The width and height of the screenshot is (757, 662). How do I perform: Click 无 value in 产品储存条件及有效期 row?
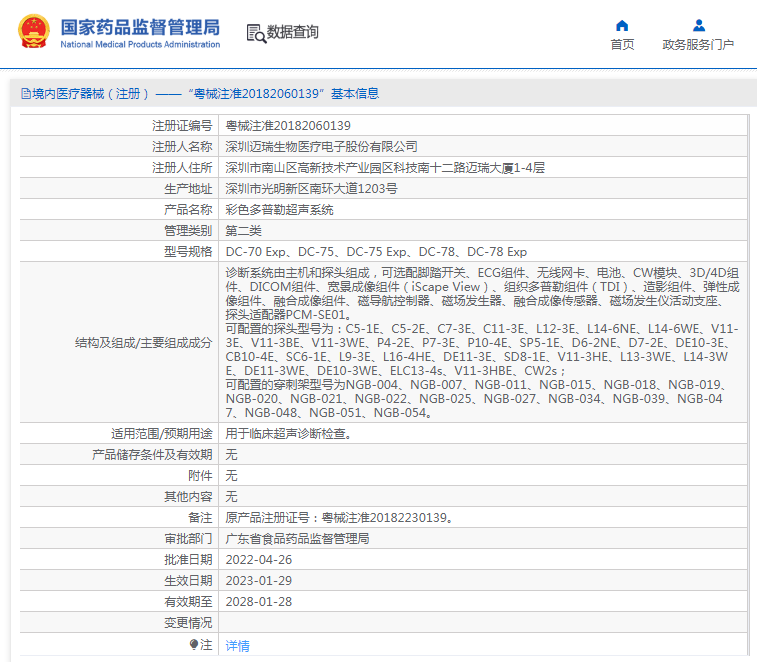coord(231,454)
